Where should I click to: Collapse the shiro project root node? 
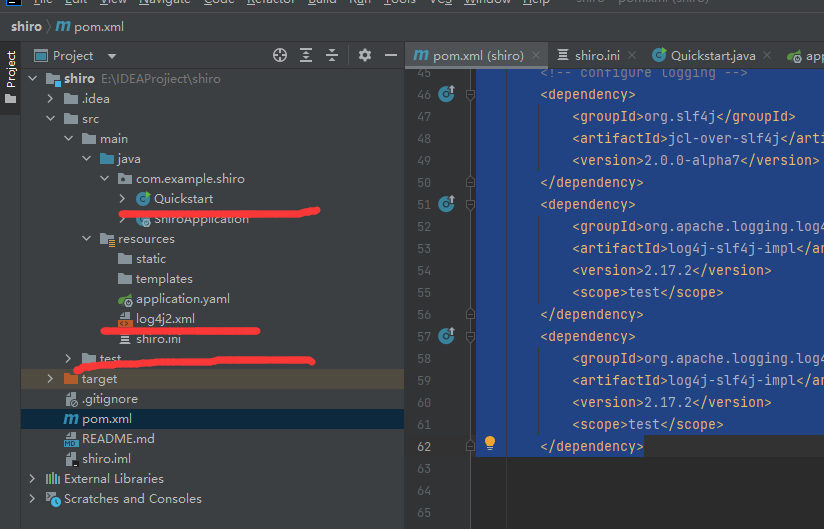33,78
